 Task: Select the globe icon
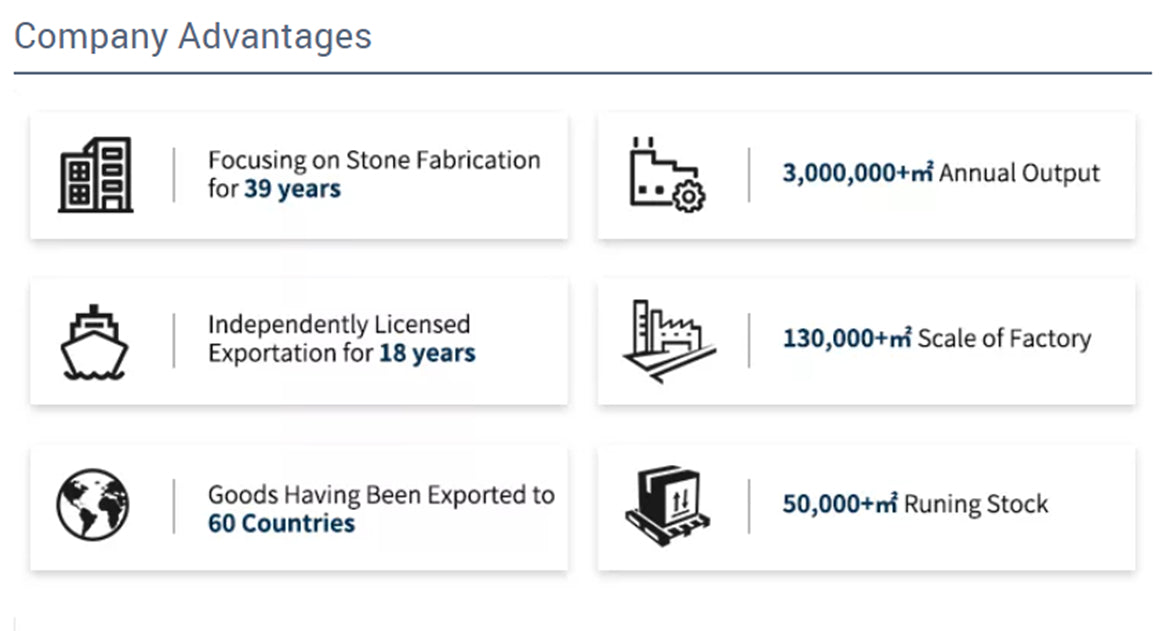[x=93, y=506]
